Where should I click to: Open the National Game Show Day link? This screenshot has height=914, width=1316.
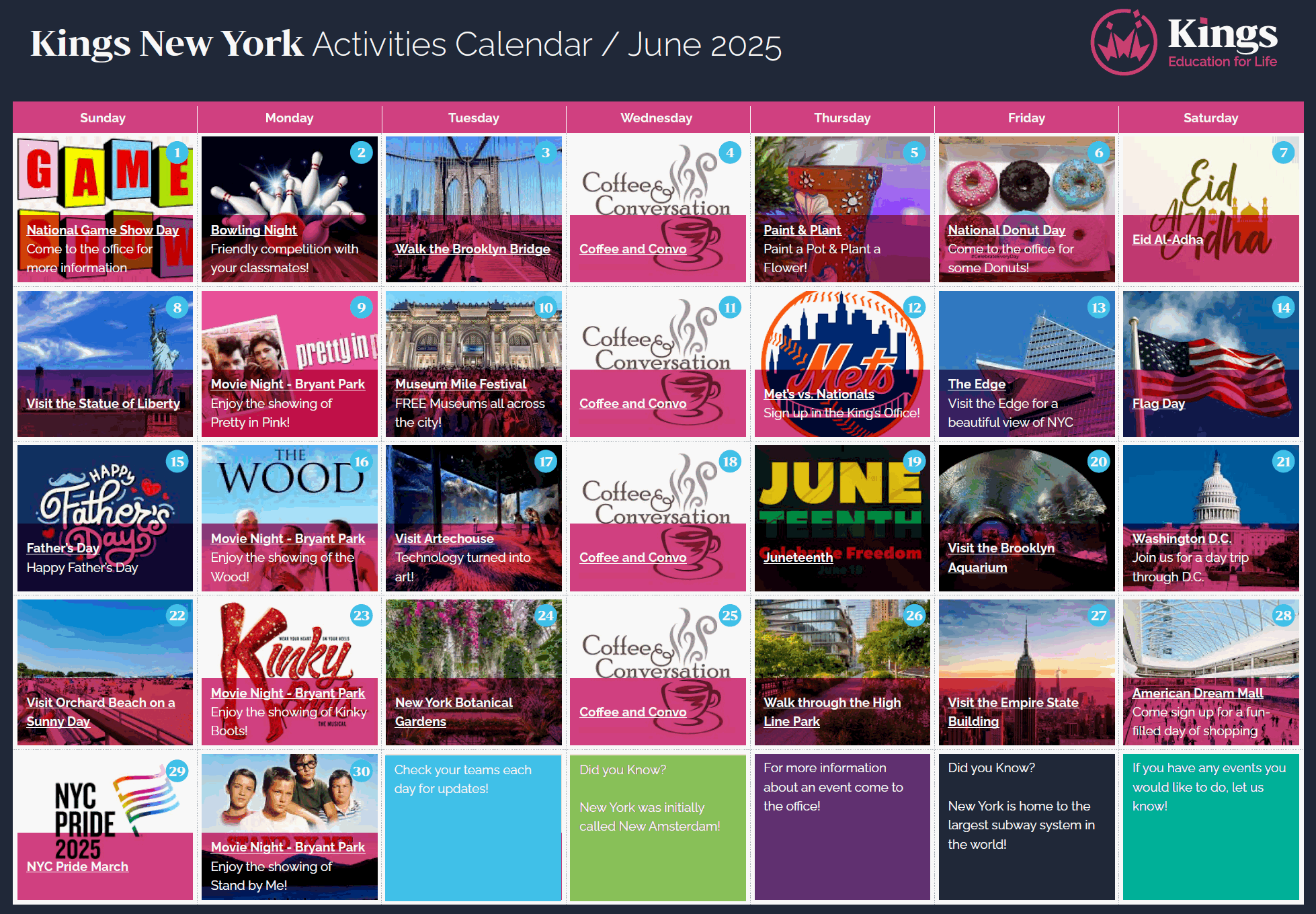pos(102,230)
